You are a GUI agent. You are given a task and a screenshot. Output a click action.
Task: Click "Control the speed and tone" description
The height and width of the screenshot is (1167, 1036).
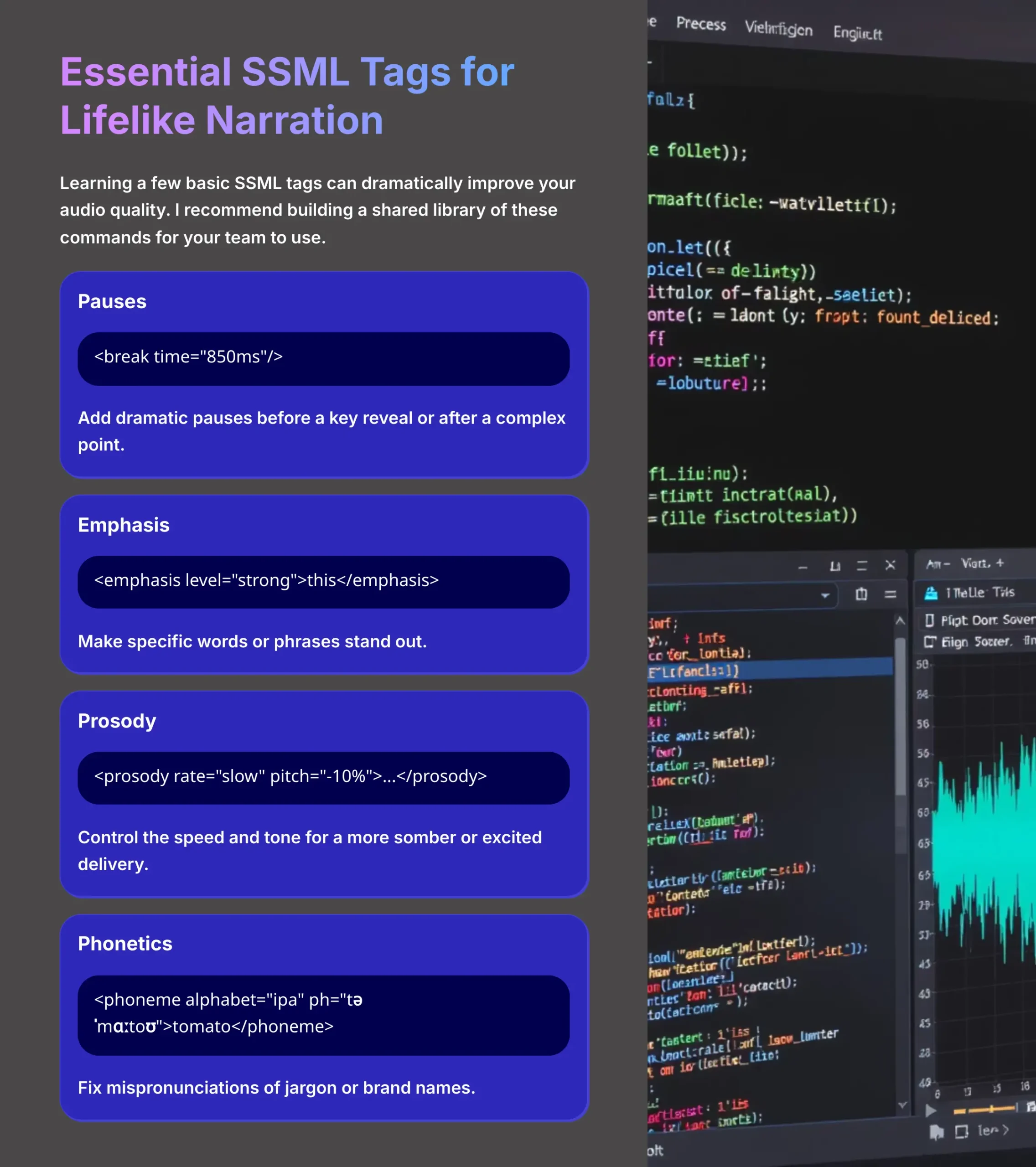[x=310, y=851]
